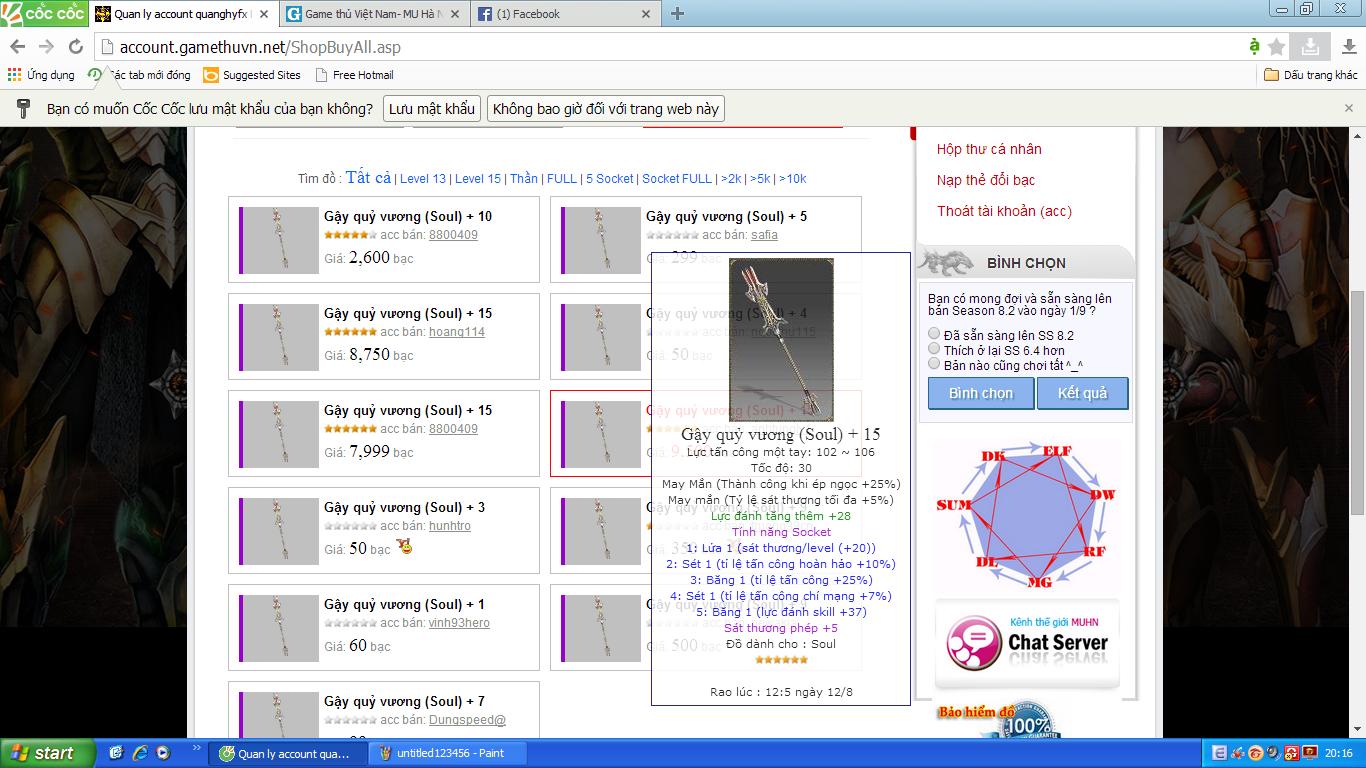Screen dimensions: 1366x768
Task: Close the Game thủ Việt Nam tab
Action: click(x=455, y=14)
